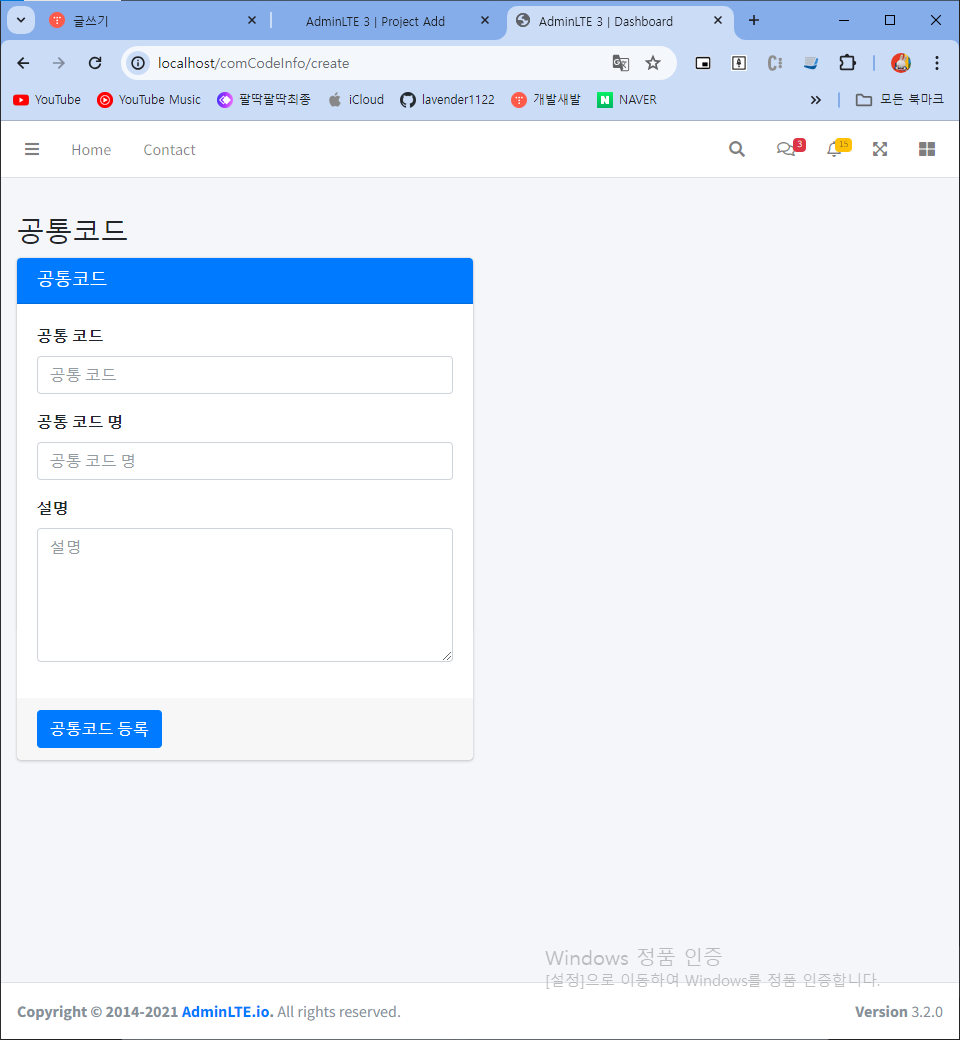Image resolution: width=960 pixels, height=1040 pixels.
Task: Open iCloud bookmark
Action: click(x=356, y=99)
